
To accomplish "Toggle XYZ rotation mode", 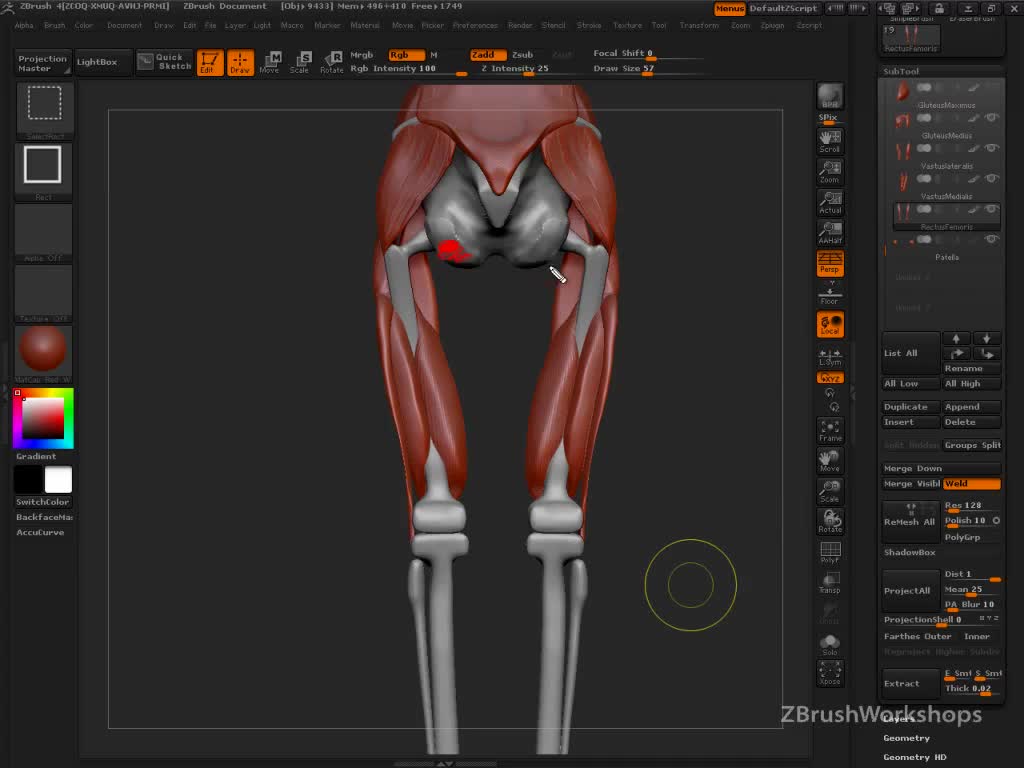I will 830,378.
